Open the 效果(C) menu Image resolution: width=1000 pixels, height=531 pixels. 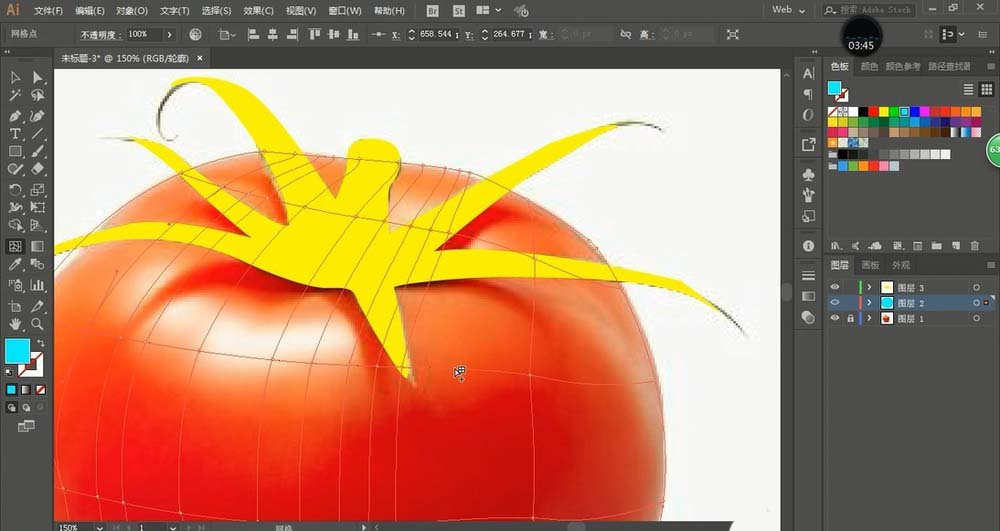[258, 11]
